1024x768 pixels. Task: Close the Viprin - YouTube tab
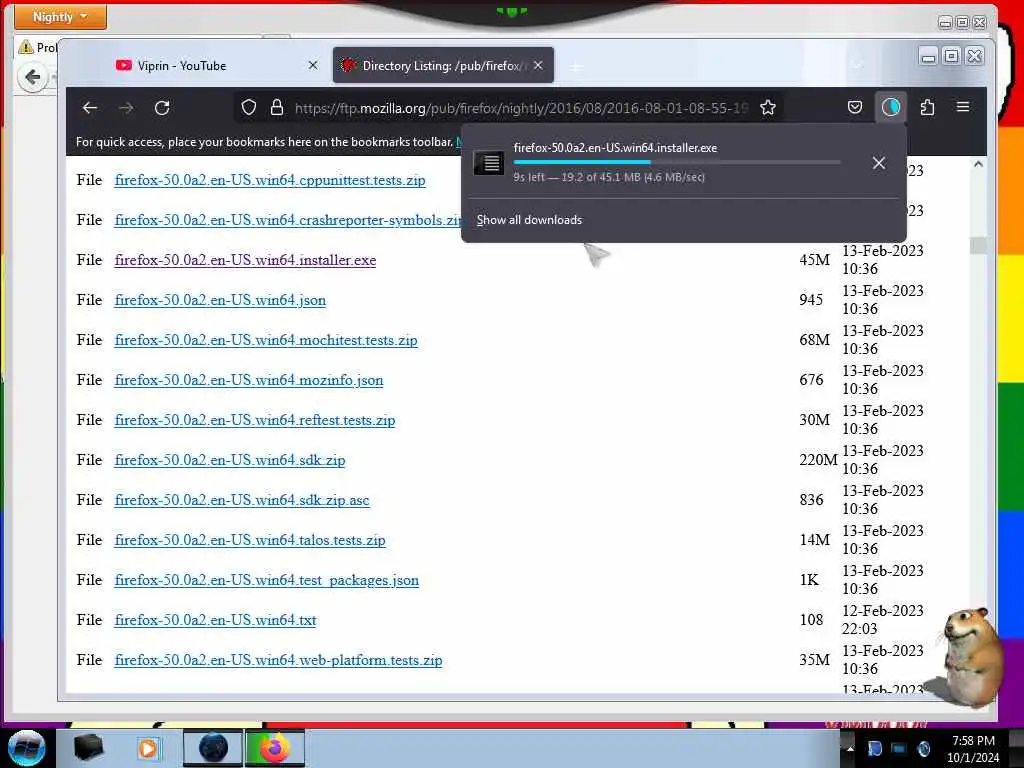click(313, 65)
